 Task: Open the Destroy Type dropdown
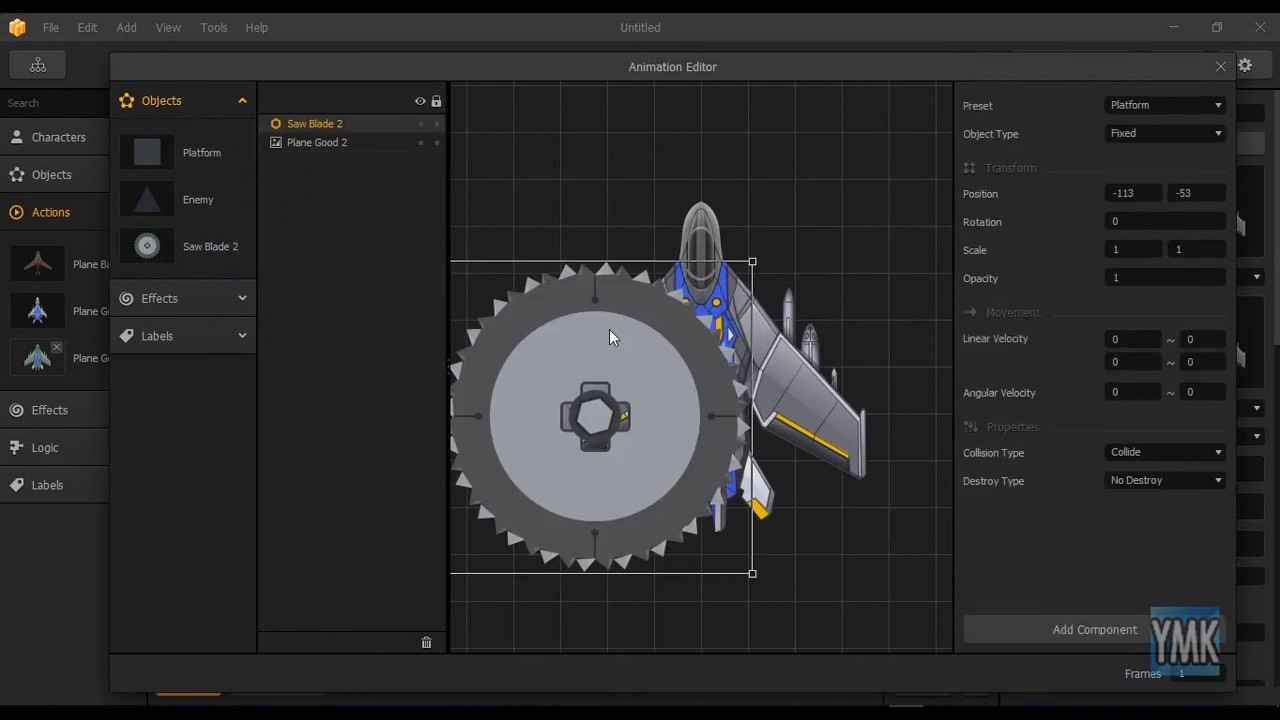1165,480
